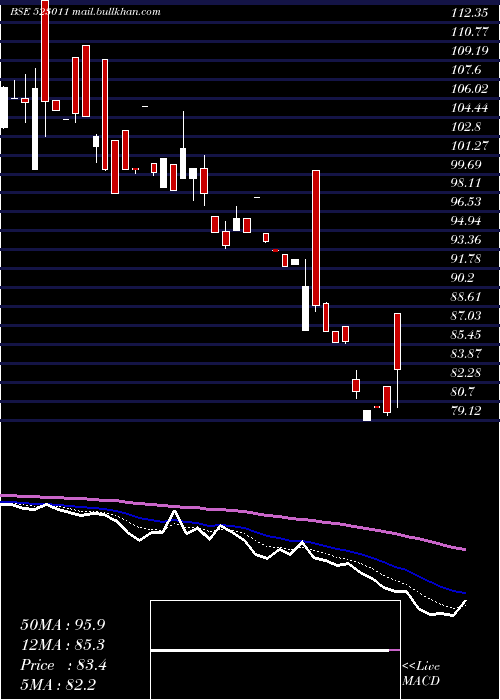Image resolution: width=500 pixels, height=700 pixels.
Task: Select the 112.35 price axis label
Action: tap(469, 13)
